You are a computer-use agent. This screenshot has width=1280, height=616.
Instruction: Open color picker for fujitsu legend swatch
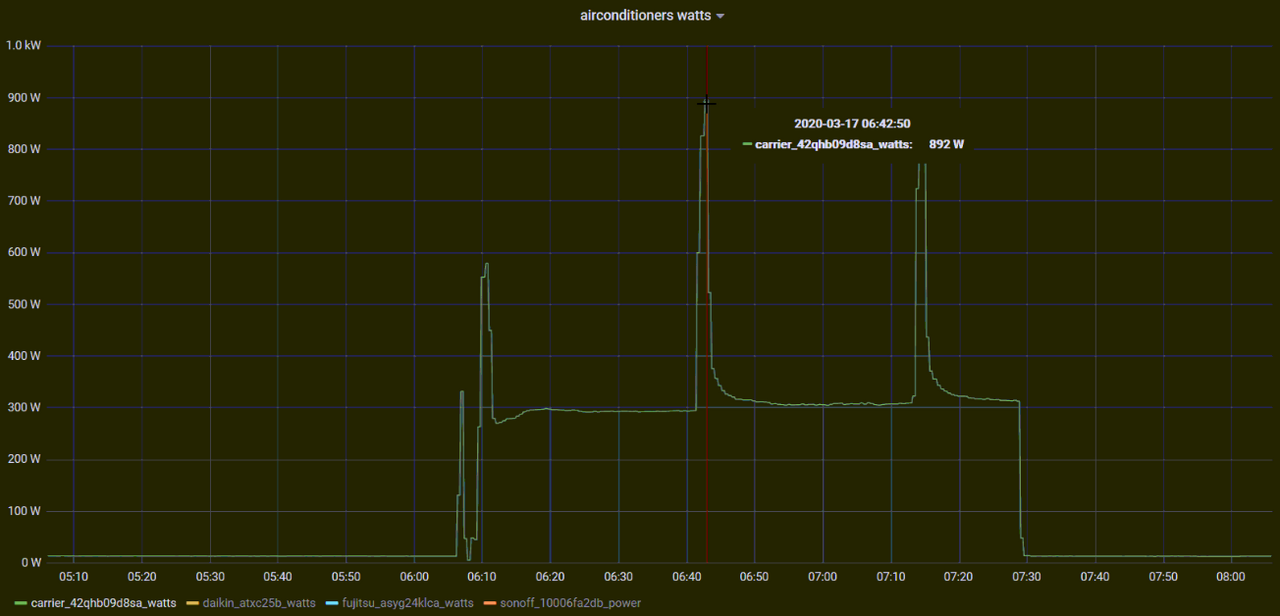(x=331, y=604)
